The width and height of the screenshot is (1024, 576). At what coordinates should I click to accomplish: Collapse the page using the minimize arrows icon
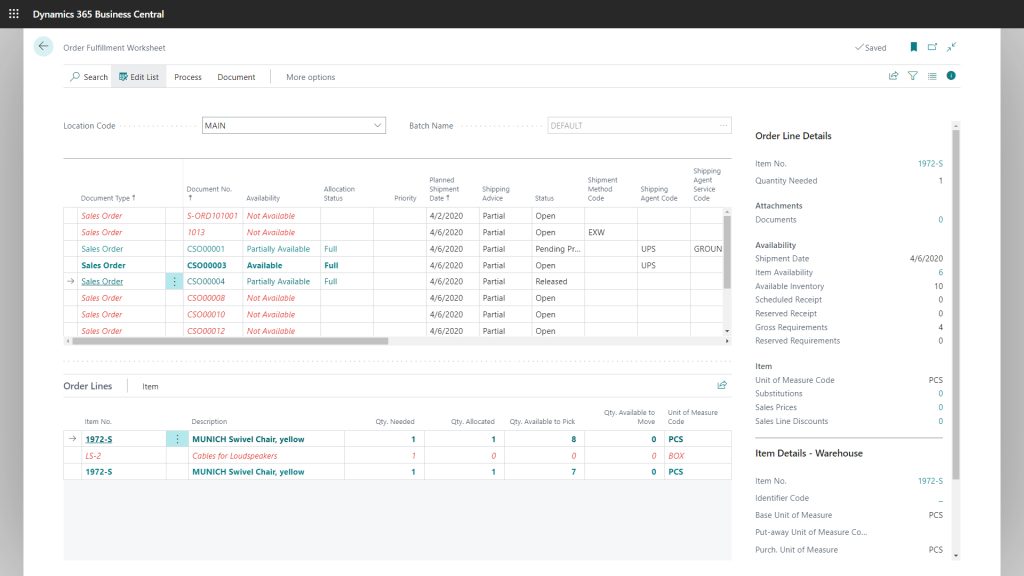pos(951,46)
